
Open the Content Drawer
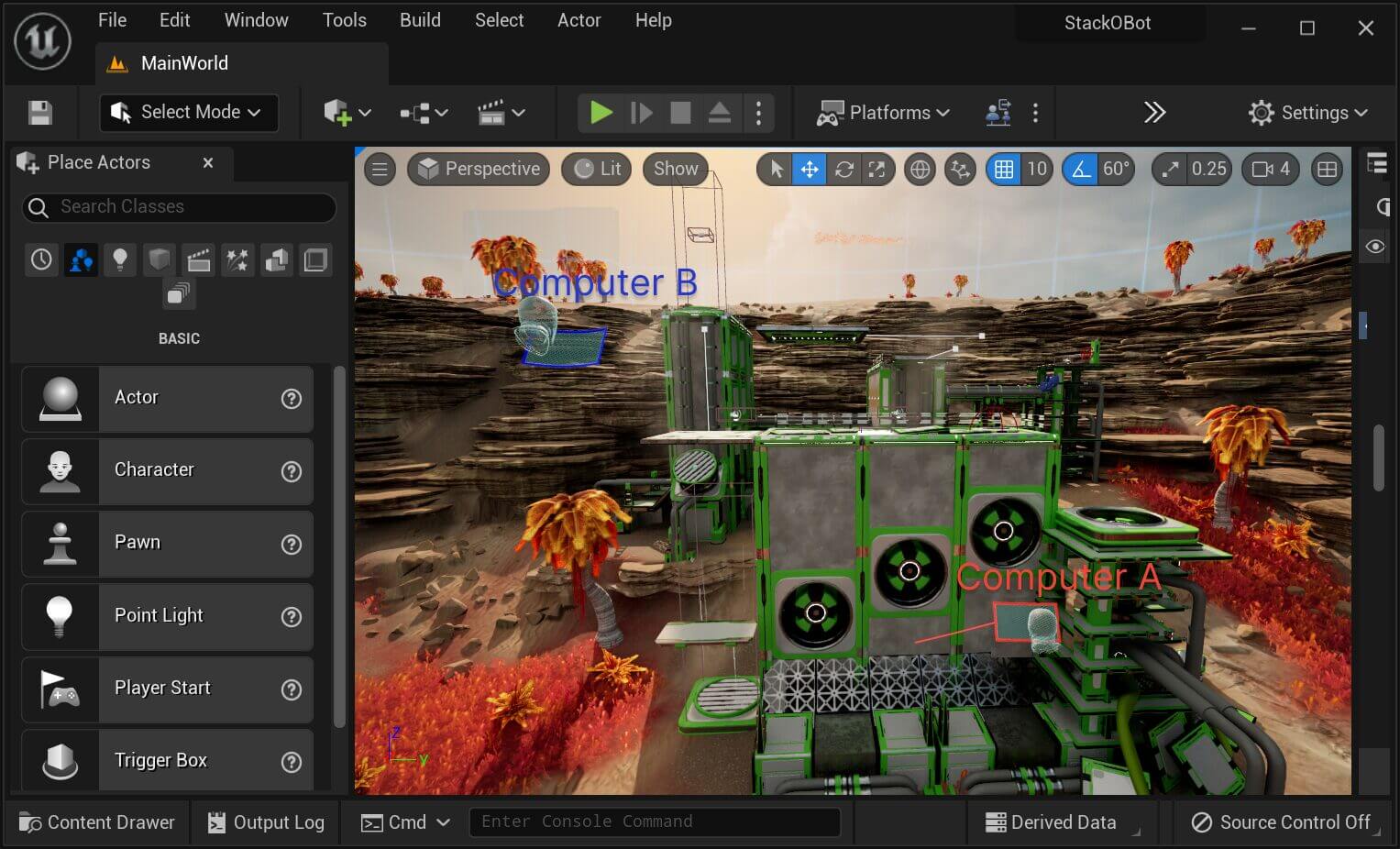[x=95, y=821]
